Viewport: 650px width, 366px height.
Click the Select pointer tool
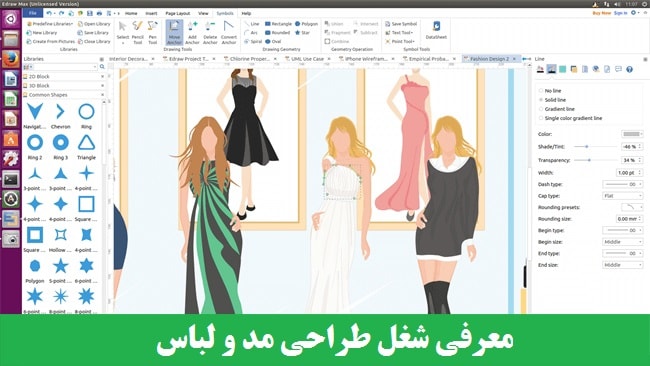click(x=123, y=32)
